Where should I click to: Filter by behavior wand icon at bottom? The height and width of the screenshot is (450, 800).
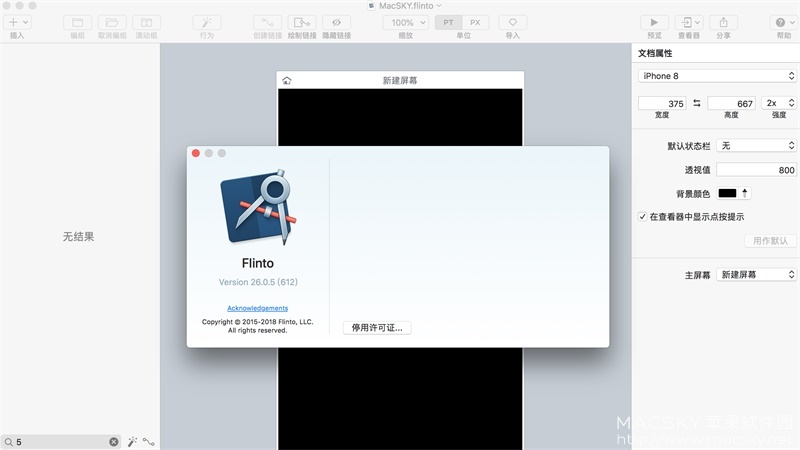[x=133, y=442]
